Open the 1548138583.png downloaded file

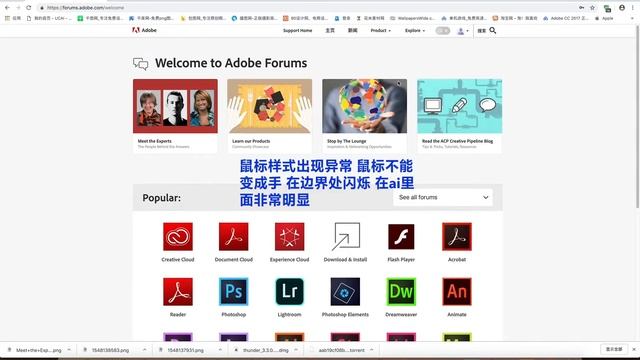(x=110, y=350)
